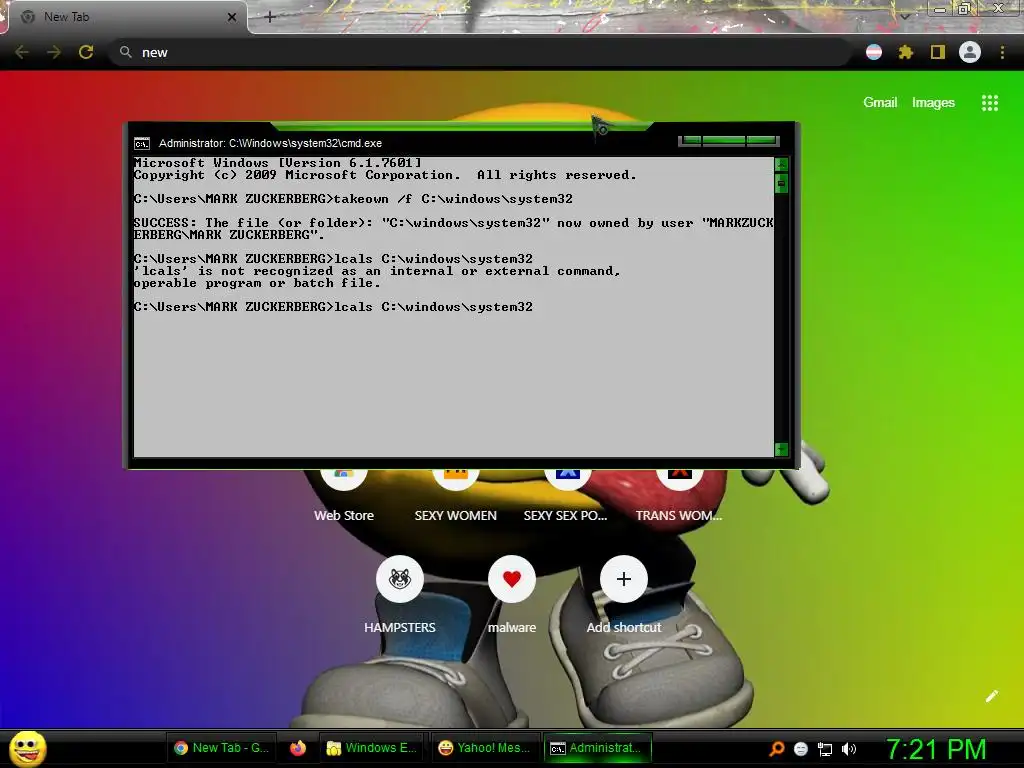Image resolution: width=1024 pixels, height=768 pixels.
Task: Switch to New Tab Chrome taskbar button
Action: (222, 748)
